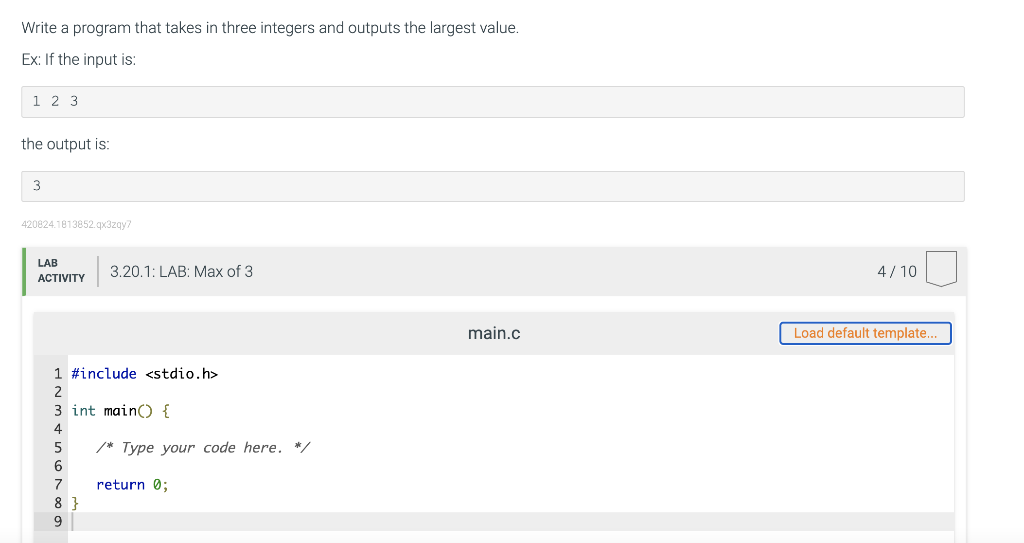The image size is (1024, 543).
Task: Click the gray ID text 420824.1813852.qx3zqy7
Action: pos(76,224)
